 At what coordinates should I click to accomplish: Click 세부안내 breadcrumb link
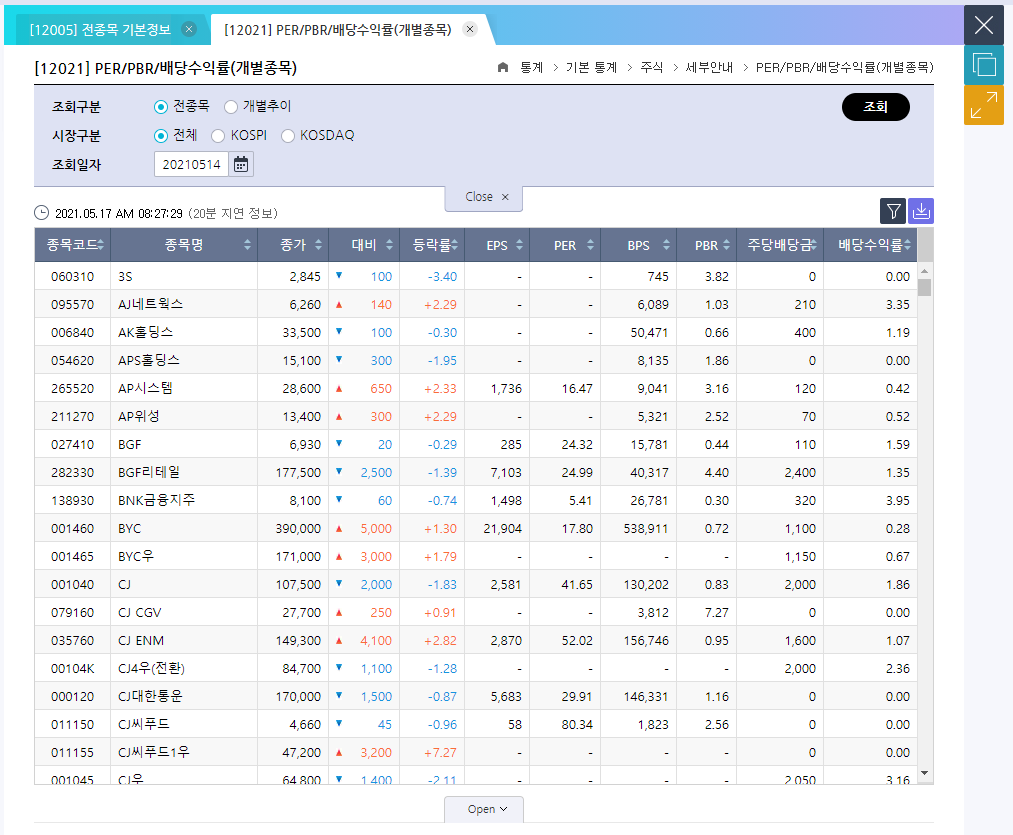point(709,67)
